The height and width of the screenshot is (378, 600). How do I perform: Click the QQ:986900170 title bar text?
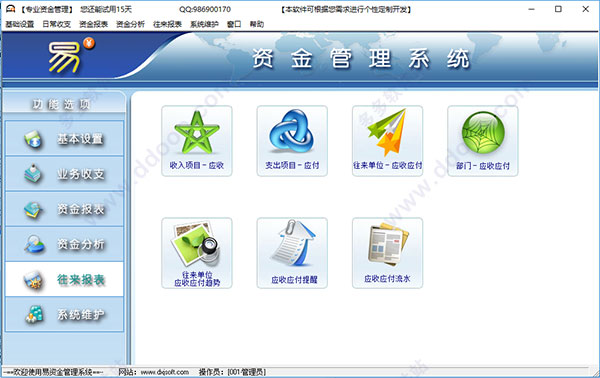pos(205,9)
